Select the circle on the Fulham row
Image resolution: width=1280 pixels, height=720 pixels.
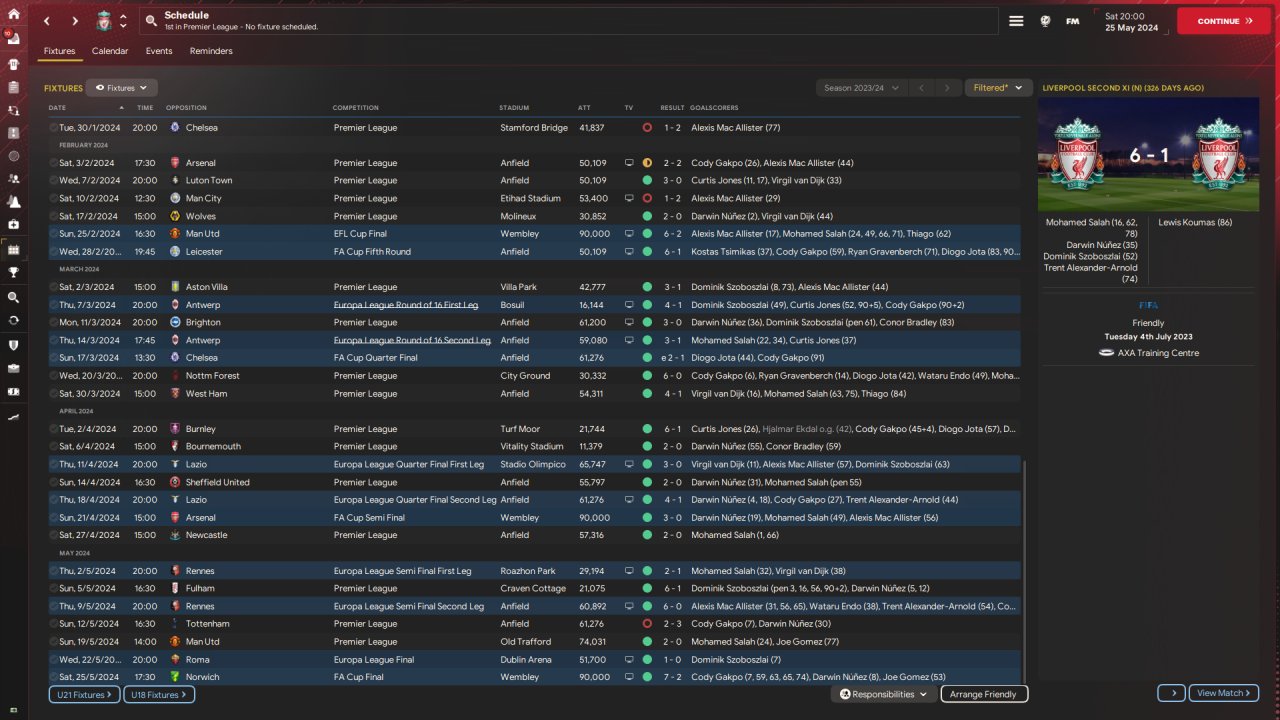(54, 588)
